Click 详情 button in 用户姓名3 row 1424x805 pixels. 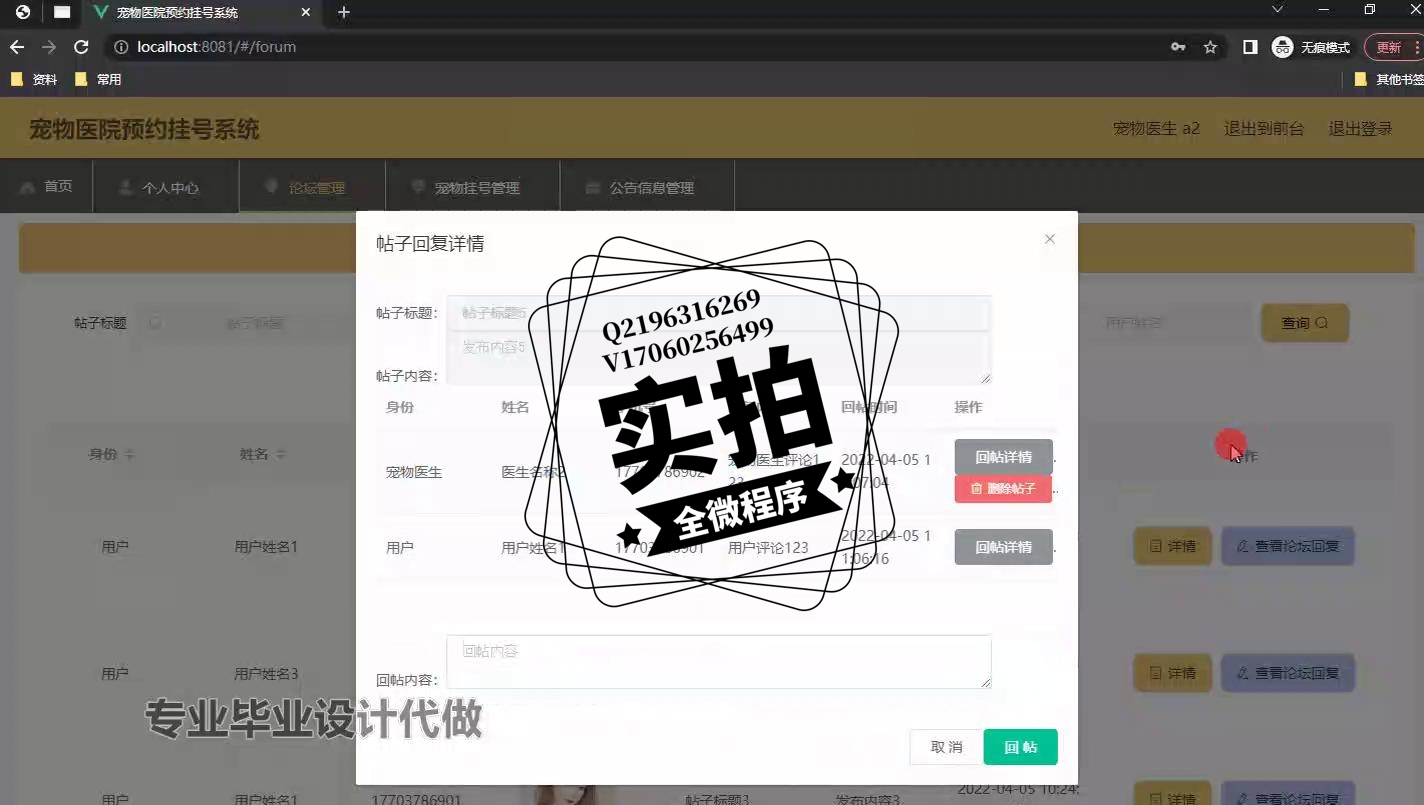tap(1172, 673)
